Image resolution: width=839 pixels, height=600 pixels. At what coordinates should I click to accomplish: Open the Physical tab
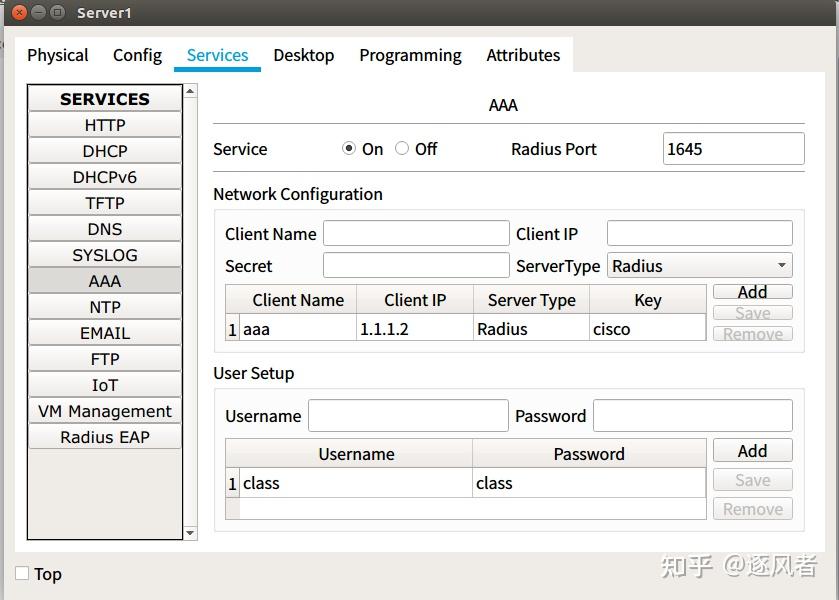pos(58,55)
